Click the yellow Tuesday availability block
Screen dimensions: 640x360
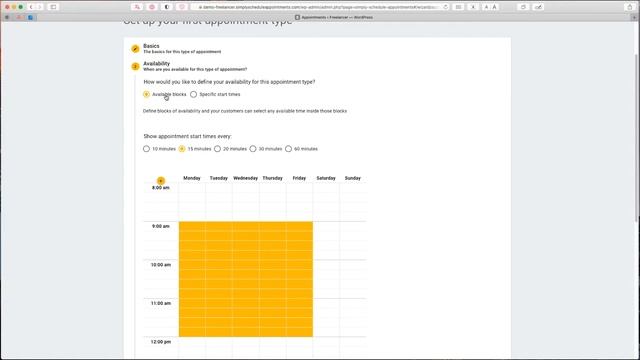[x=219, y=279]
